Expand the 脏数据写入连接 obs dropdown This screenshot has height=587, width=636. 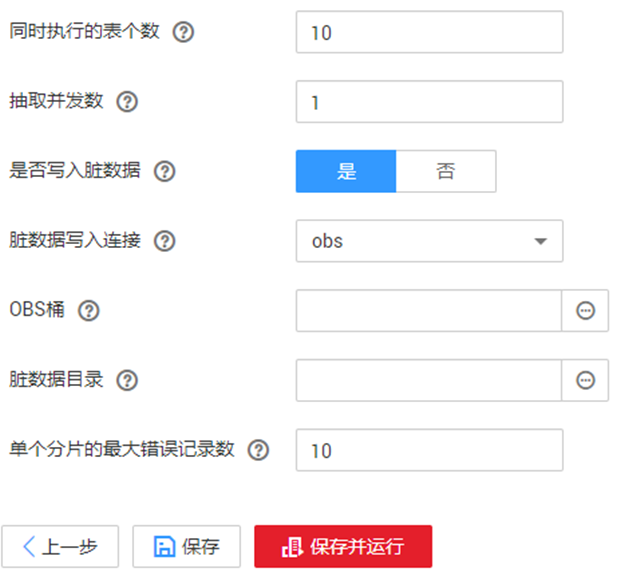429,241
